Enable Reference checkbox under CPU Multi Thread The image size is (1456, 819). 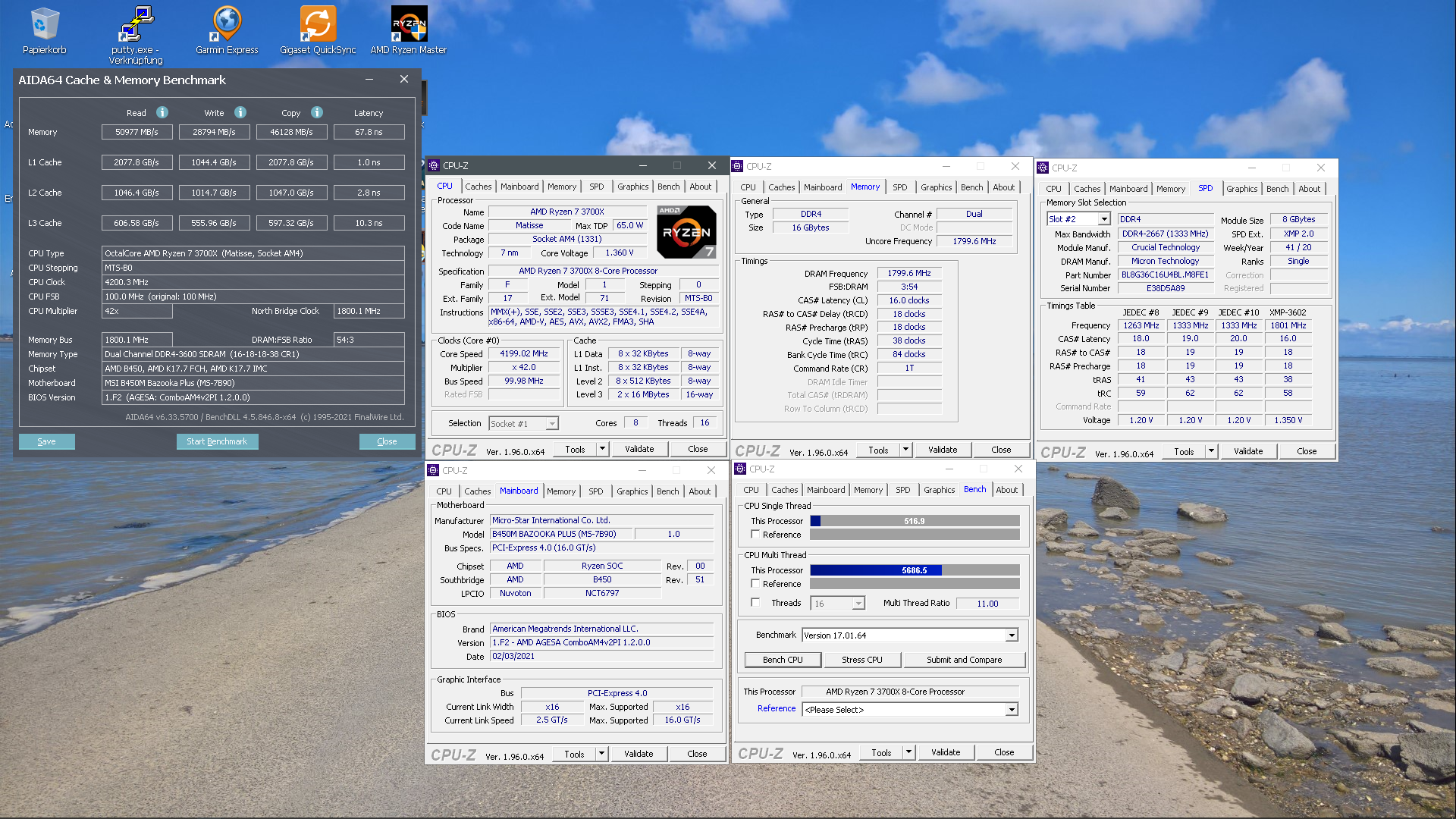pos(755,583)
